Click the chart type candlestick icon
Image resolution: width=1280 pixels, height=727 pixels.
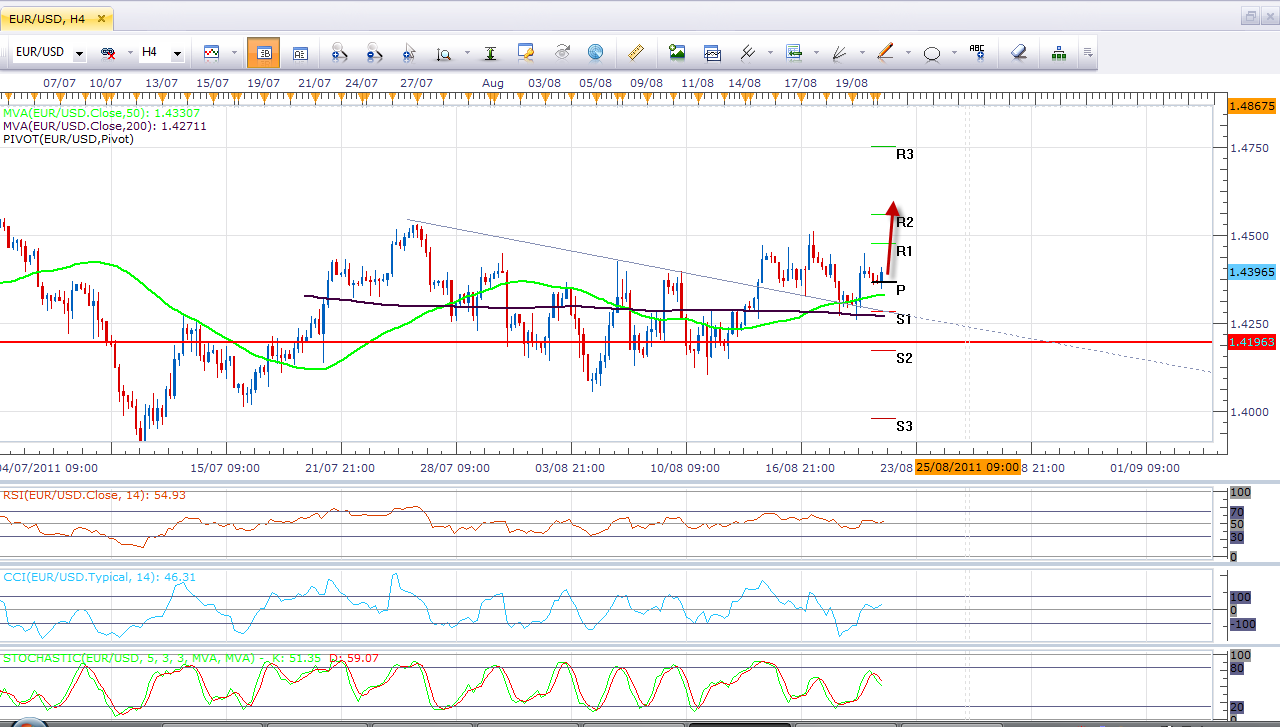[212, 52]
